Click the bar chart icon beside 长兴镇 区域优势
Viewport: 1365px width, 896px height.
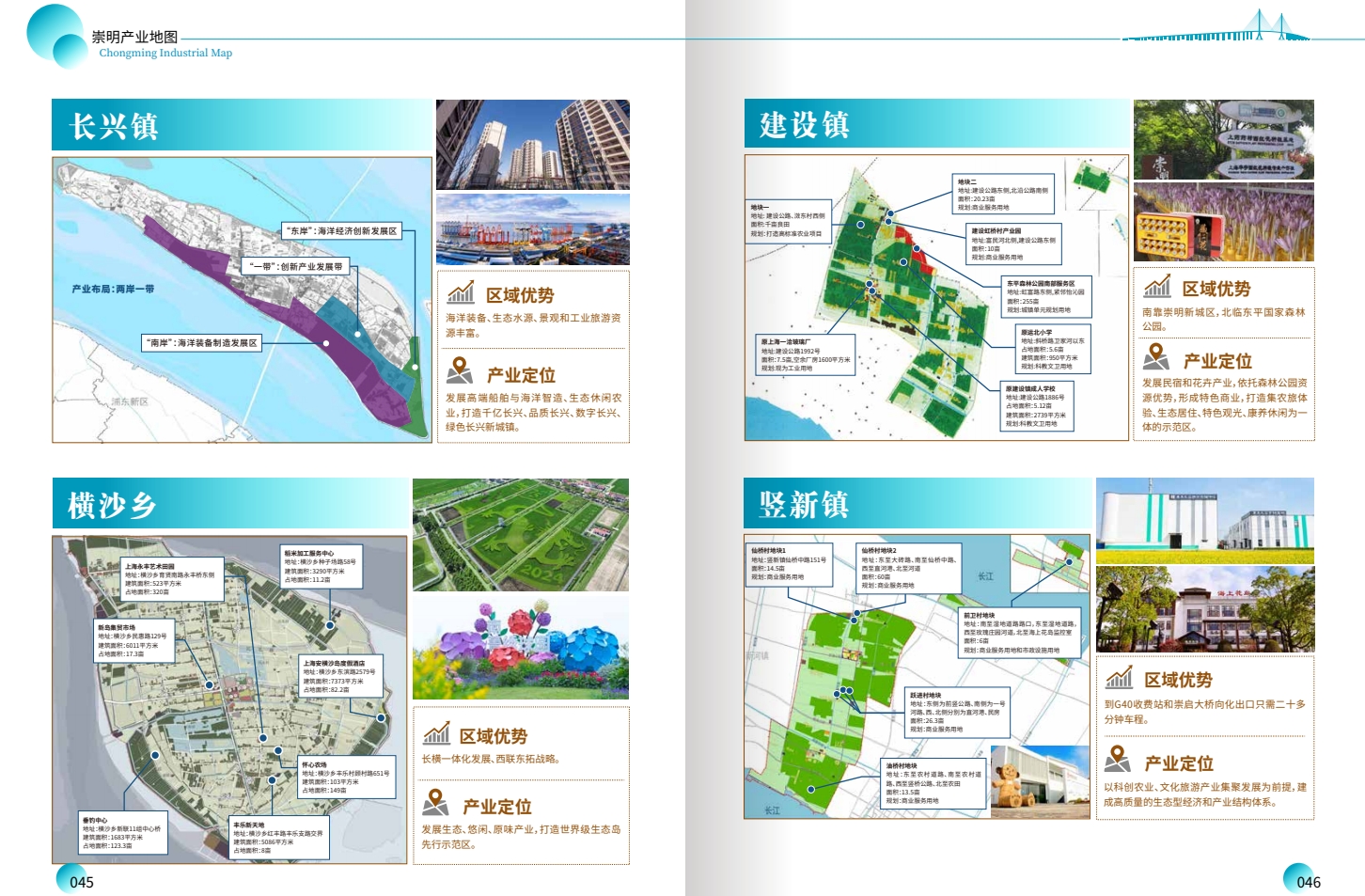(x=461, y=292)
